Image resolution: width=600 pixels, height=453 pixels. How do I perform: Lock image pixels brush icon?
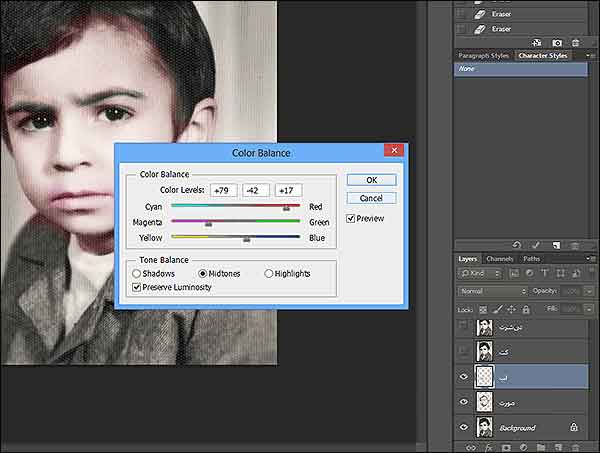tap(497, 309)
